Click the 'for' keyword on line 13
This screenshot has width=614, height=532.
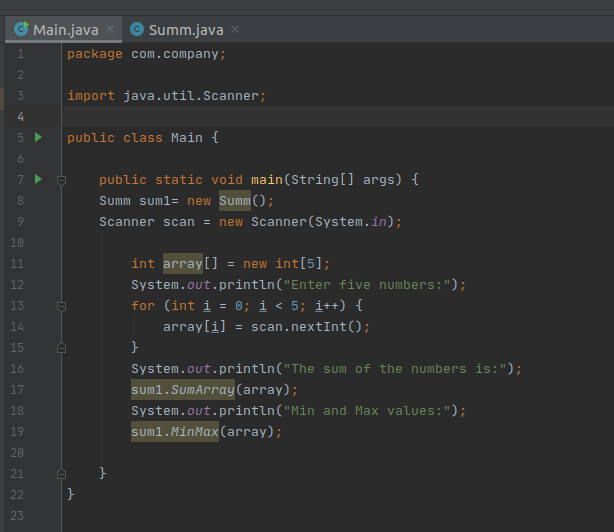143,306
